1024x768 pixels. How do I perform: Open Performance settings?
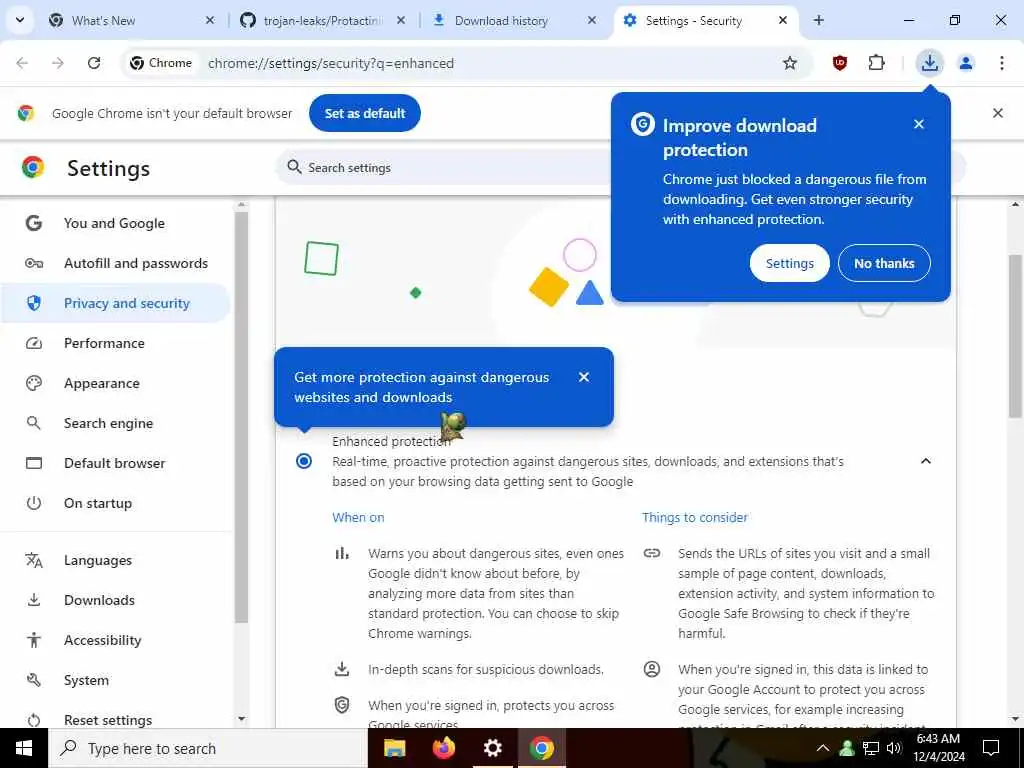pos(115,343)
